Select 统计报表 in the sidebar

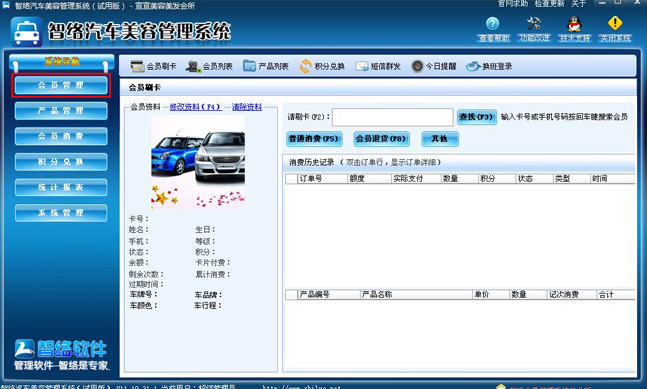61,188
